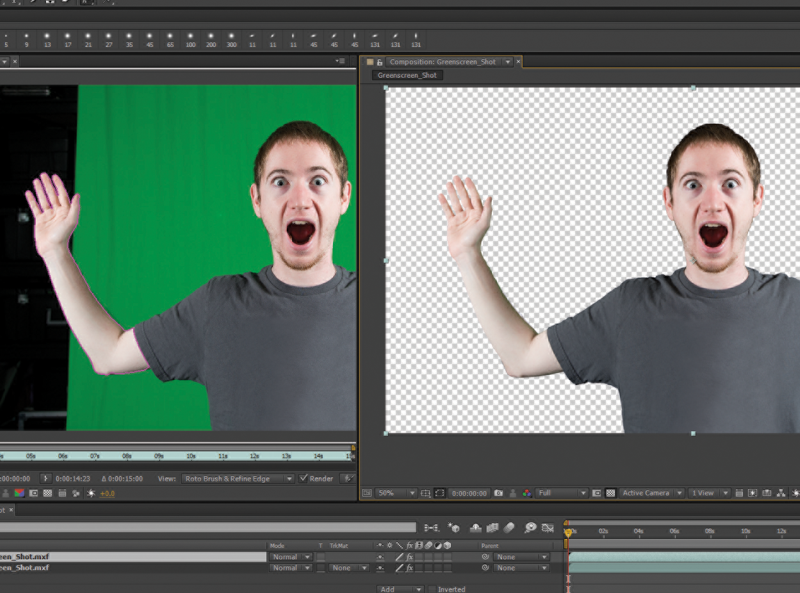Screen dimensions: 800x593
Task: Open the Roto Brush & Refine Edge view dropdown
Action: click(238, 478)
